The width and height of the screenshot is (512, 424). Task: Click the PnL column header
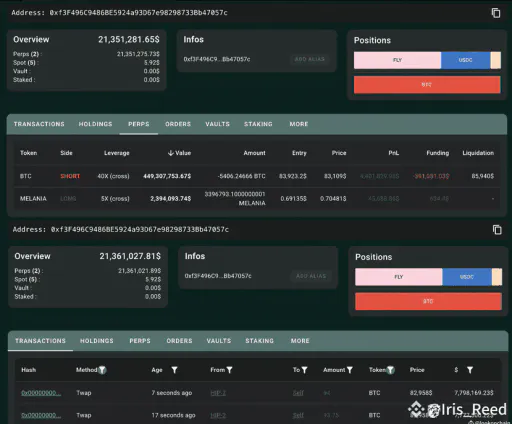(x=393, y=153)
